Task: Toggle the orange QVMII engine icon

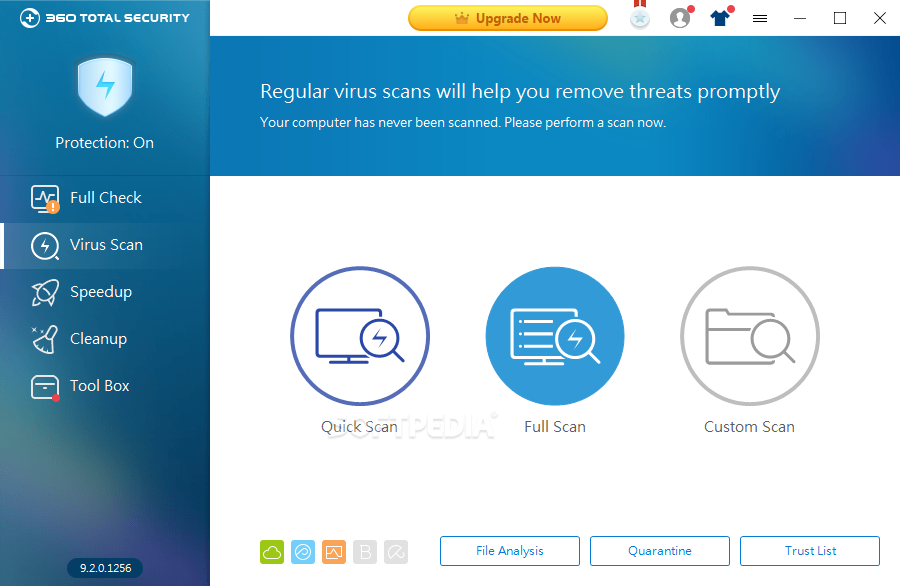Action: (334, 552)
